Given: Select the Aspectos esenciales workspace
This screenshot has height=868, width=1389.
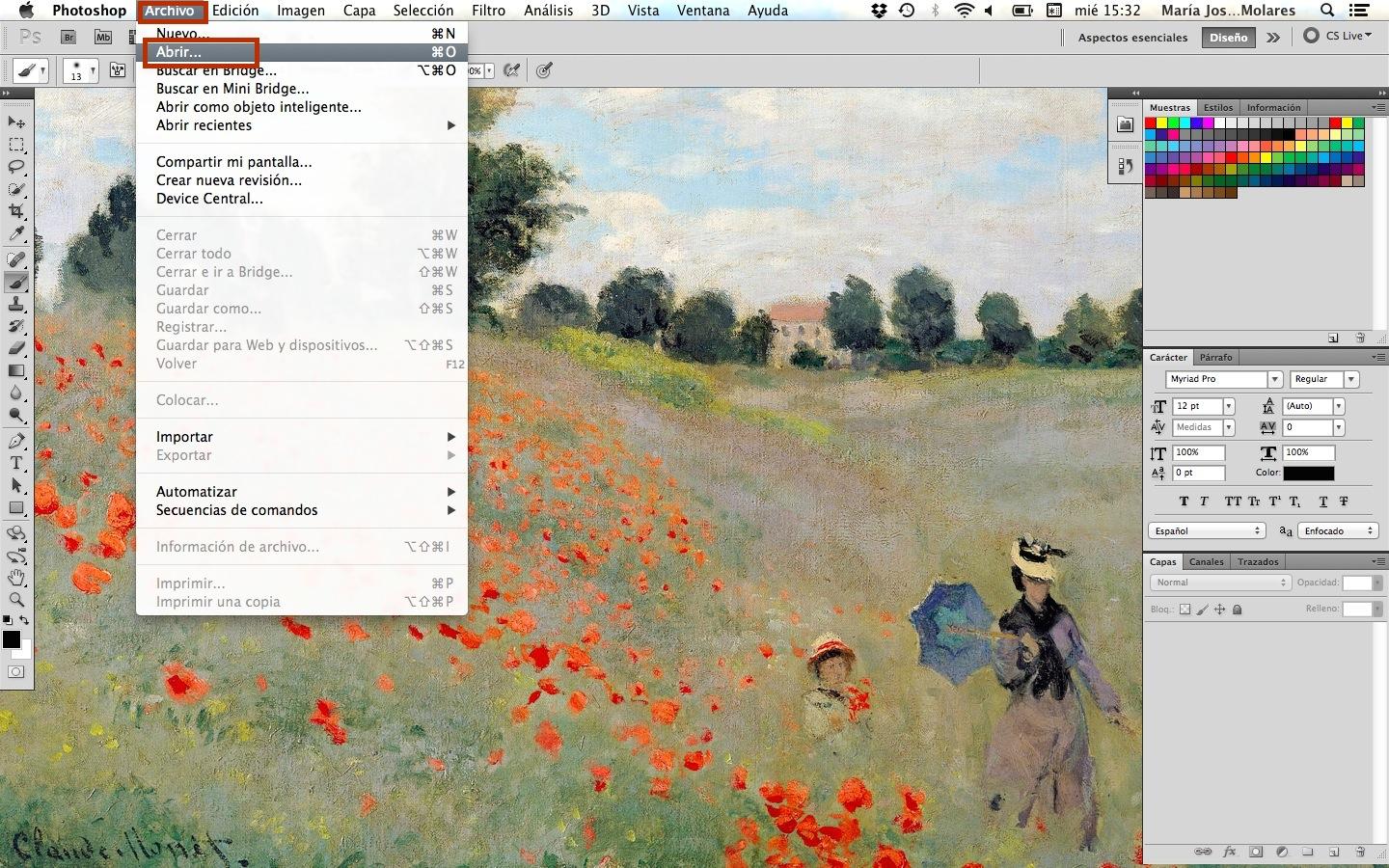Looking at the screenshot, I should 1132,38.
